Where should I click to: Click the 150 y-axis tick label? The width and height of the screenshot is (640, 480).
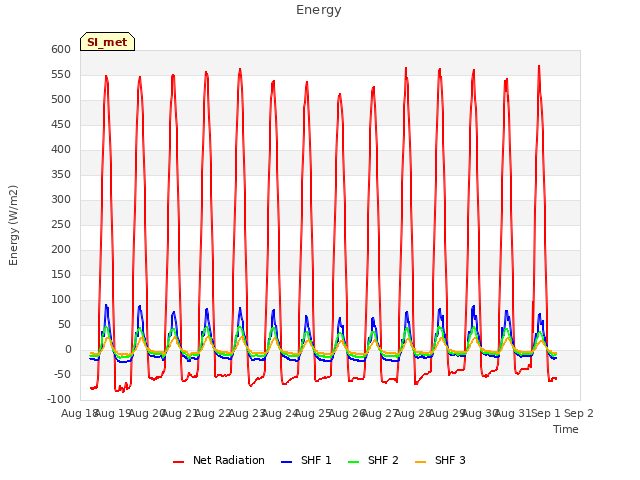click(x=61, y=274)
